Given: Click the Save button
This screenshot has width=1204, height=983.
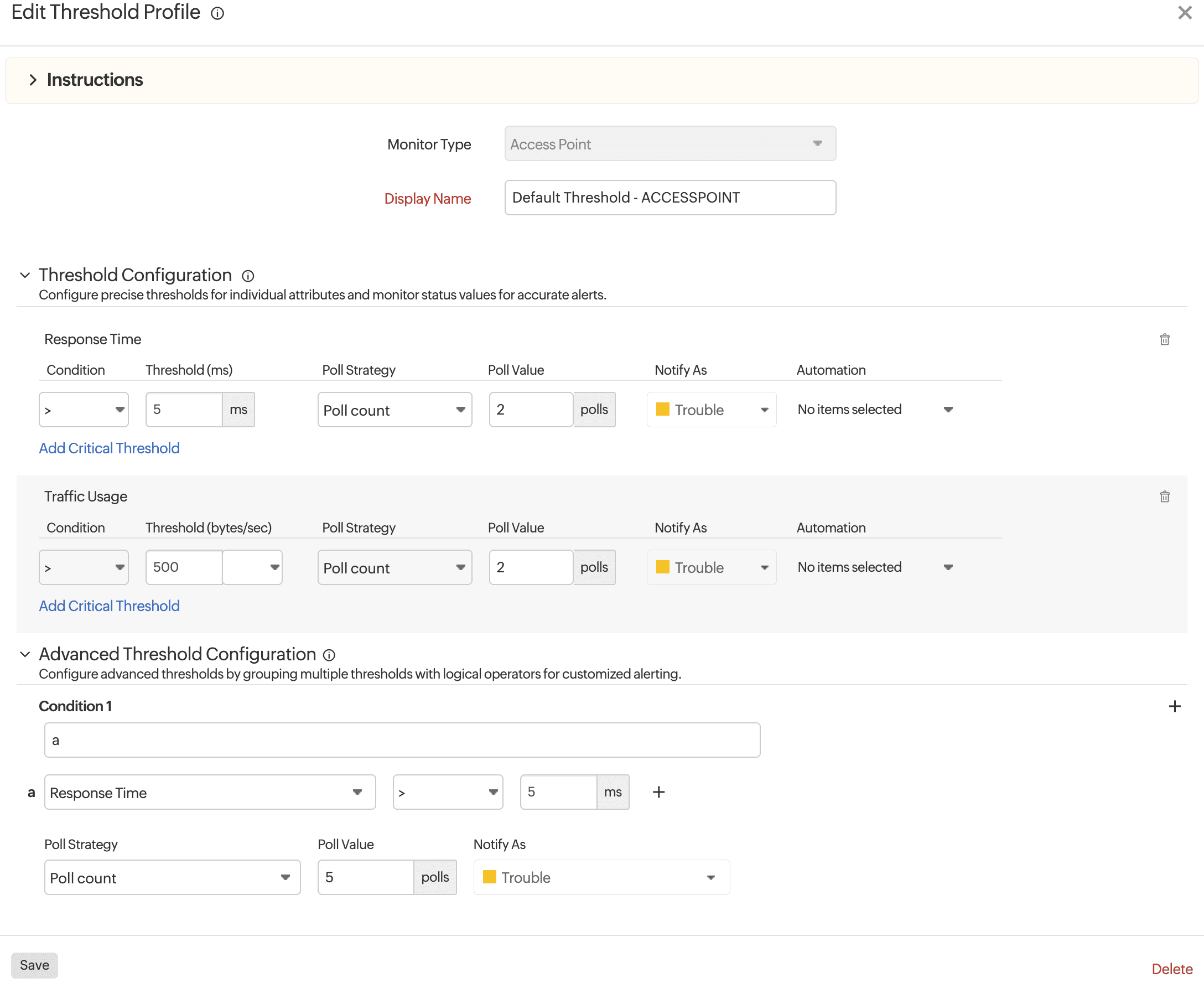Looking at the screenshot, I should [34, 965].
